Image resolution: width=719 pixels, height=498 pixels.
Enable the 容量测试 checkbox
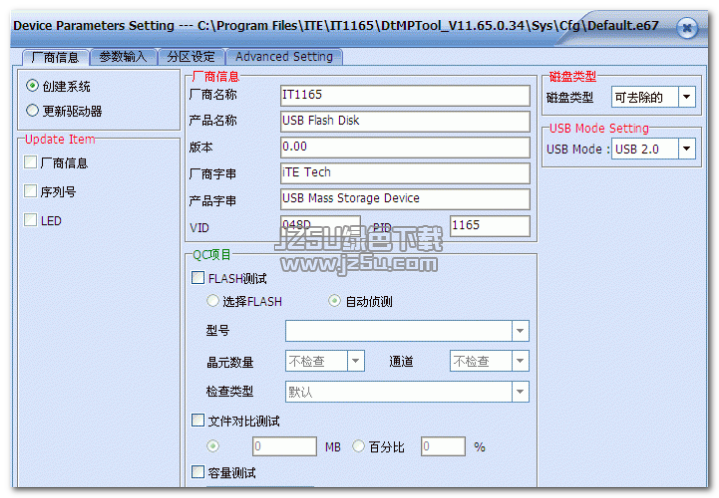[198, 472]
